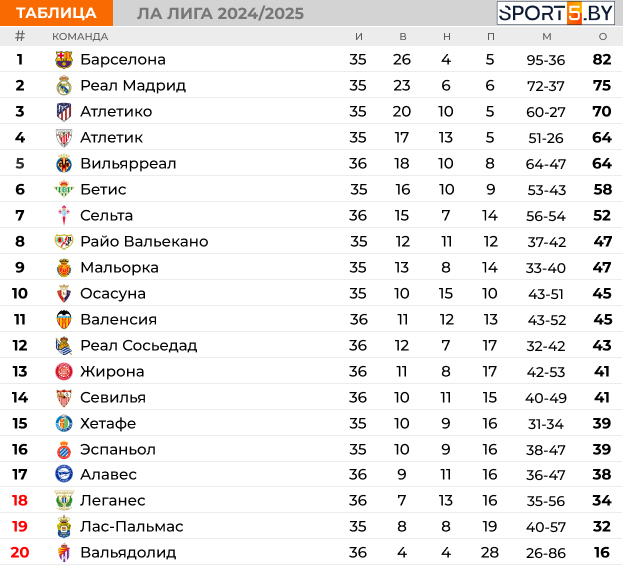The height and width of the screenshot is (565, 623).
Task: Click the Atlético Madrid striped crest
Action: (x=64, y=112)
